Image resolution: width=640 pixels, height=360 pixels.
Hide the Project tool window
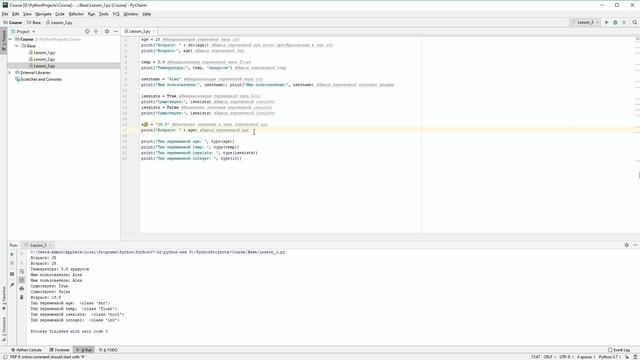[116, 31]
